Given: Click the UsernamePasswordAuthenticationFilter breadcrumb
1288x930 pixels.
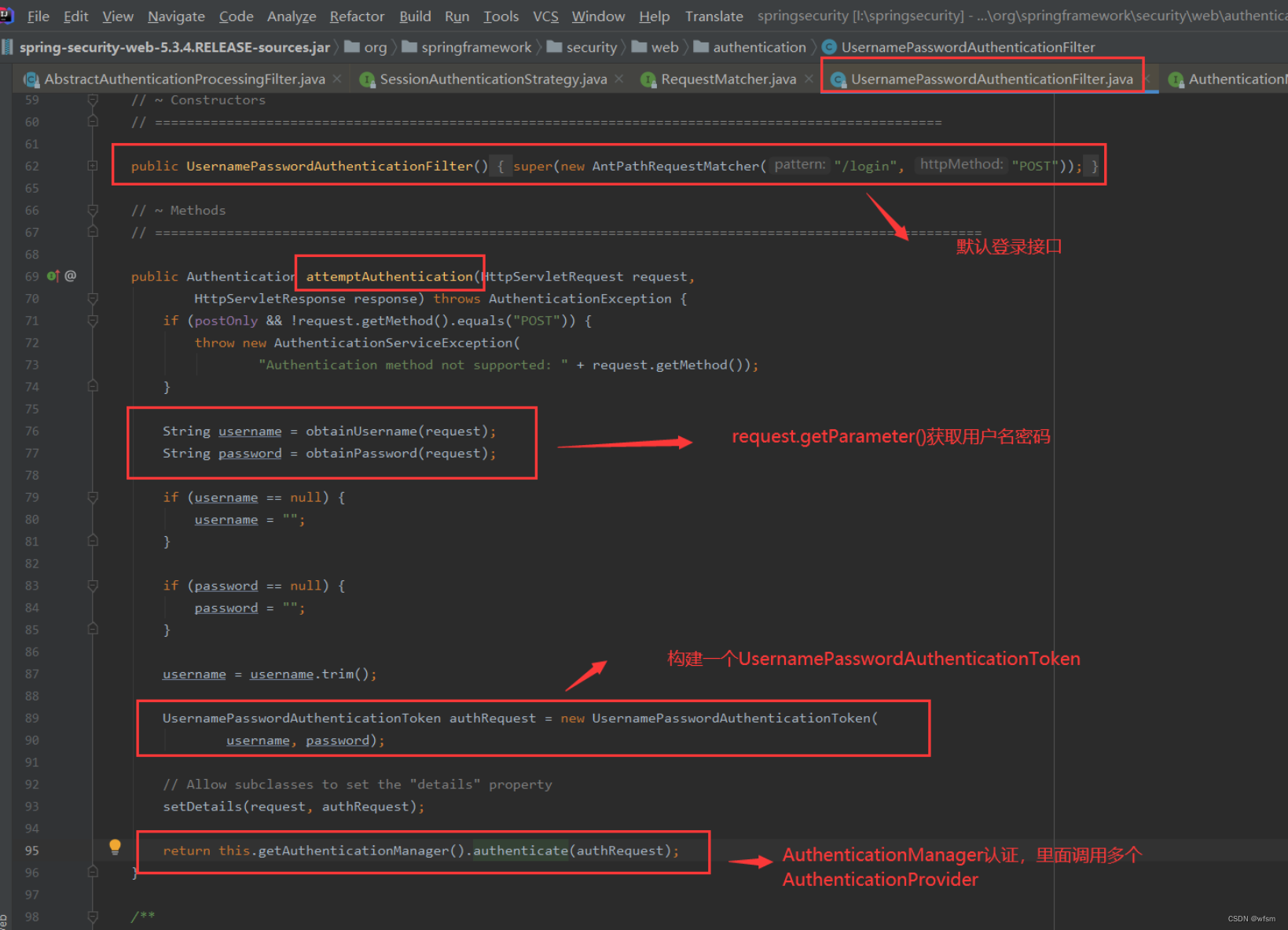Looking at the screenshot, I should 968,47.
